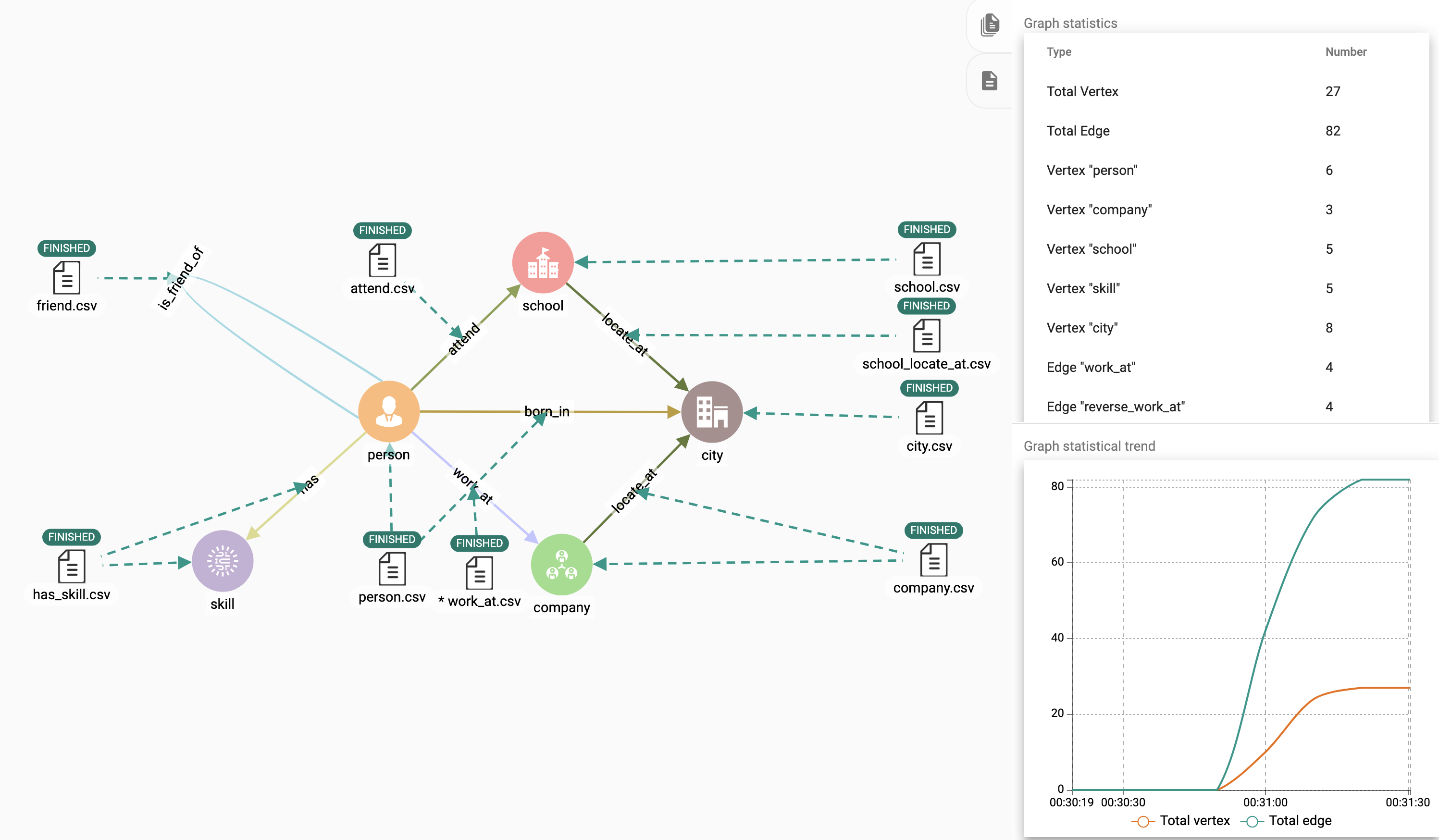Click the second document icon in panel
The image size is (1439, 840).
point(989,80)
